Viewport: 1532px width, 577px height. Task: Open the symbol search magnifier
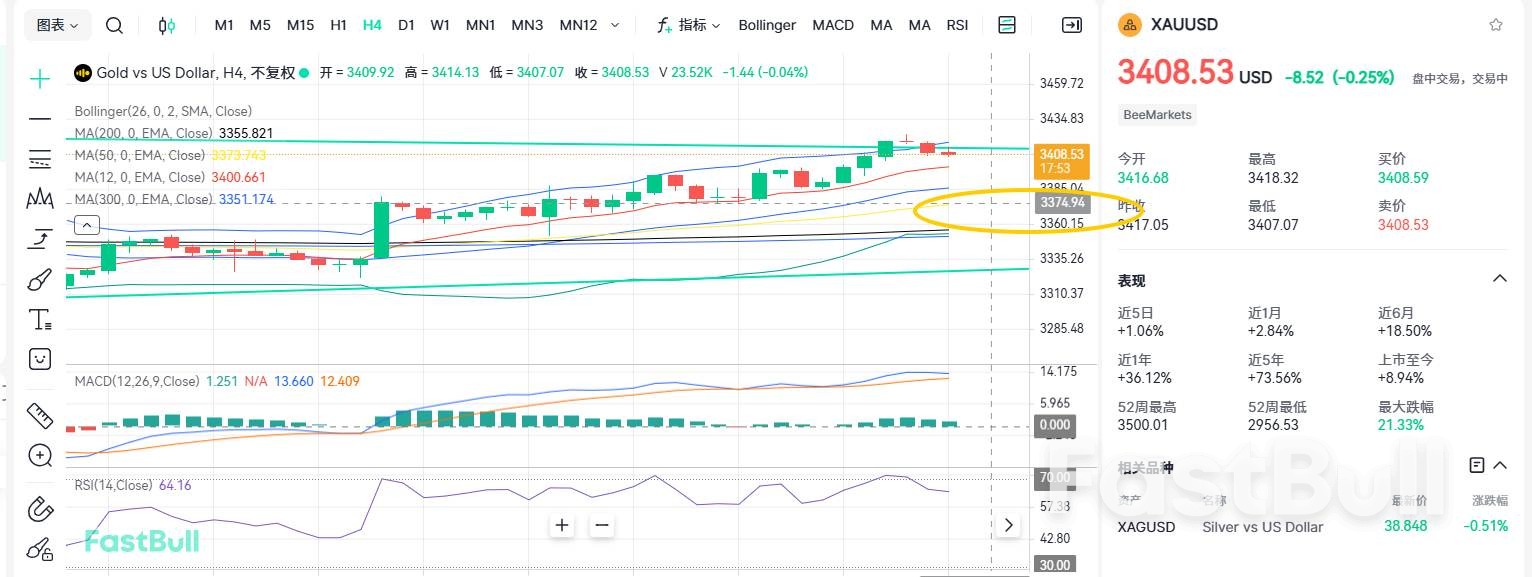click(115, 25)
